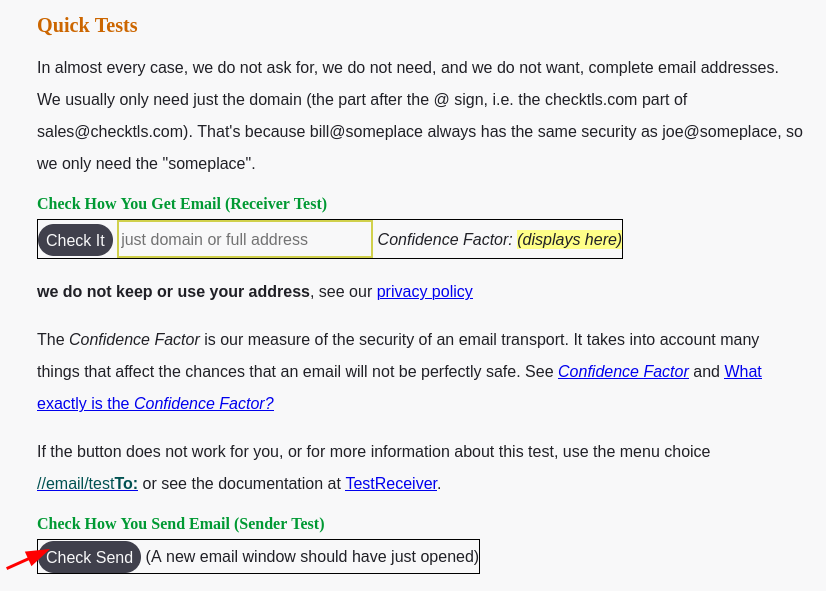Click the Check It button
Image resolution: width=826 pixels, height=591 pixels.
tap(75, 240)
